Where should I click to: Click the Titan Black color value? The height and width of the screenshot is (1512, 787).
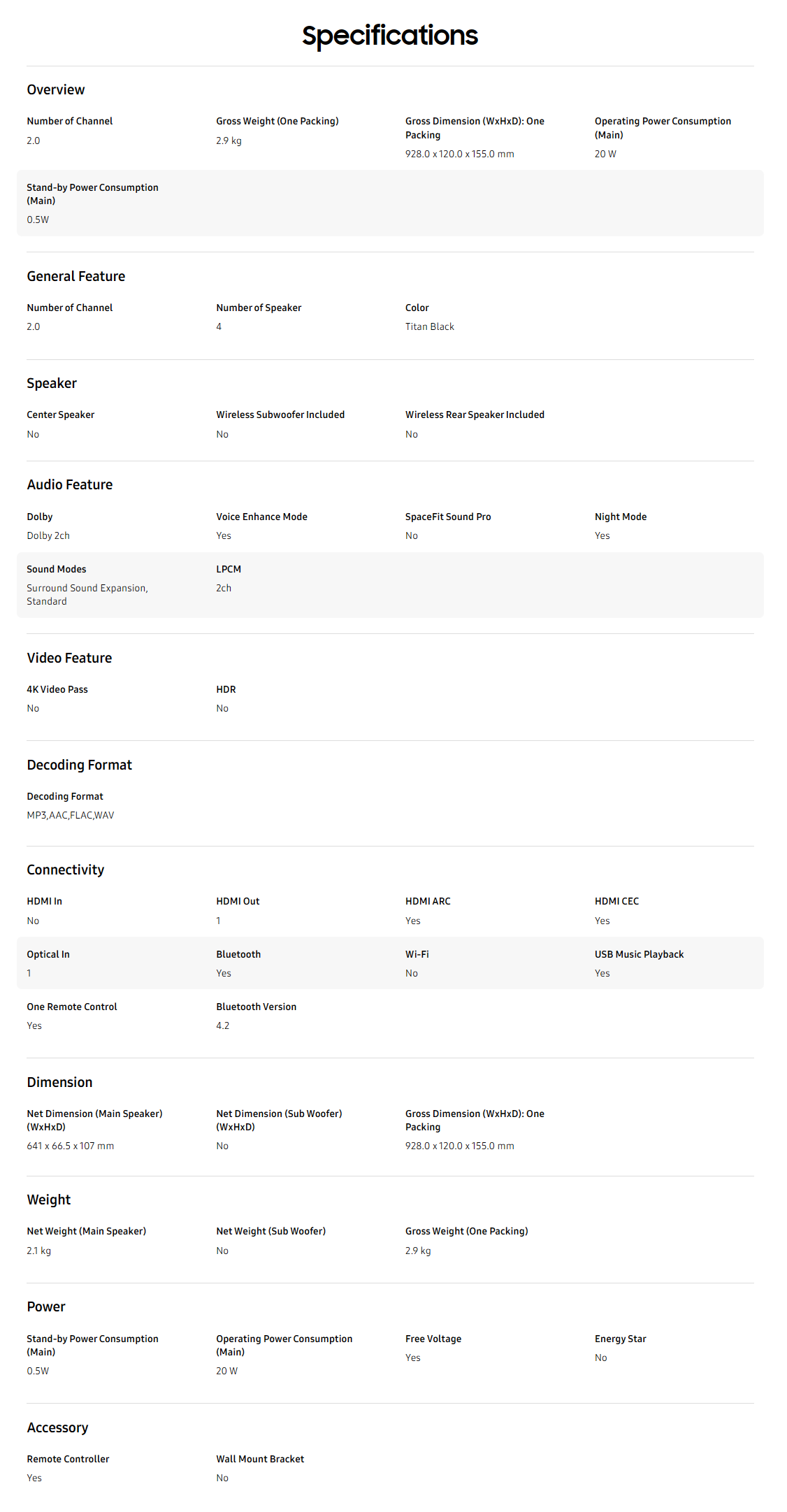(430, 326)
